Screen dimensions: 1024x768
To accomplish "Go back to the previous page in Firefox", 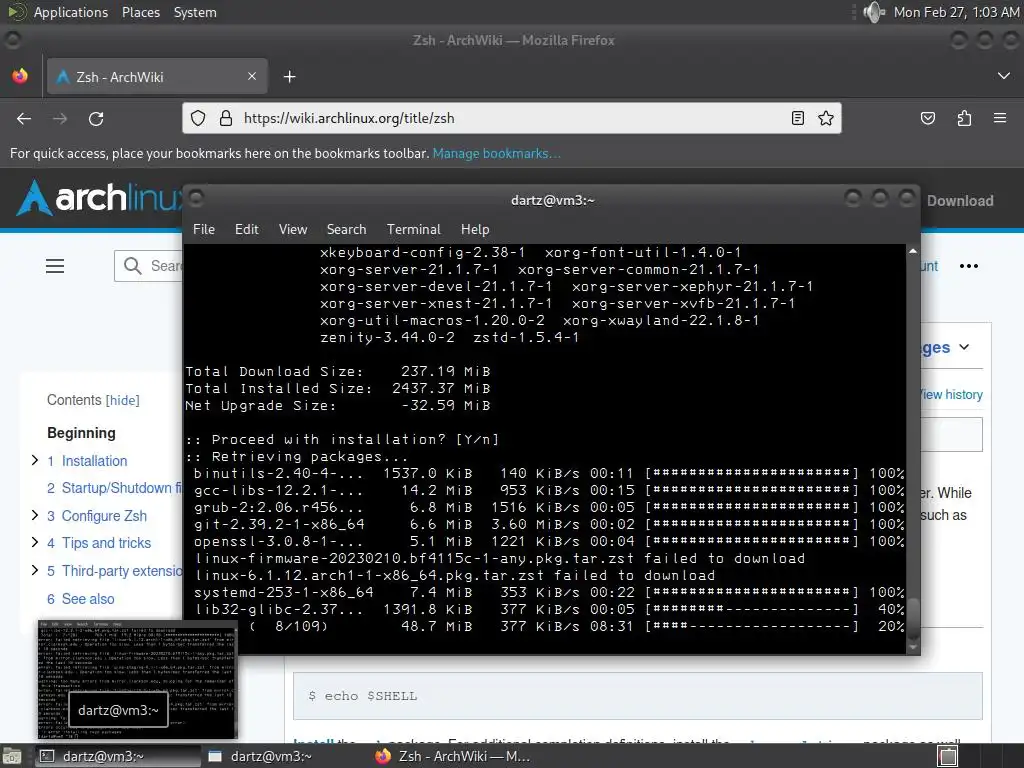I will click(24, 118).
